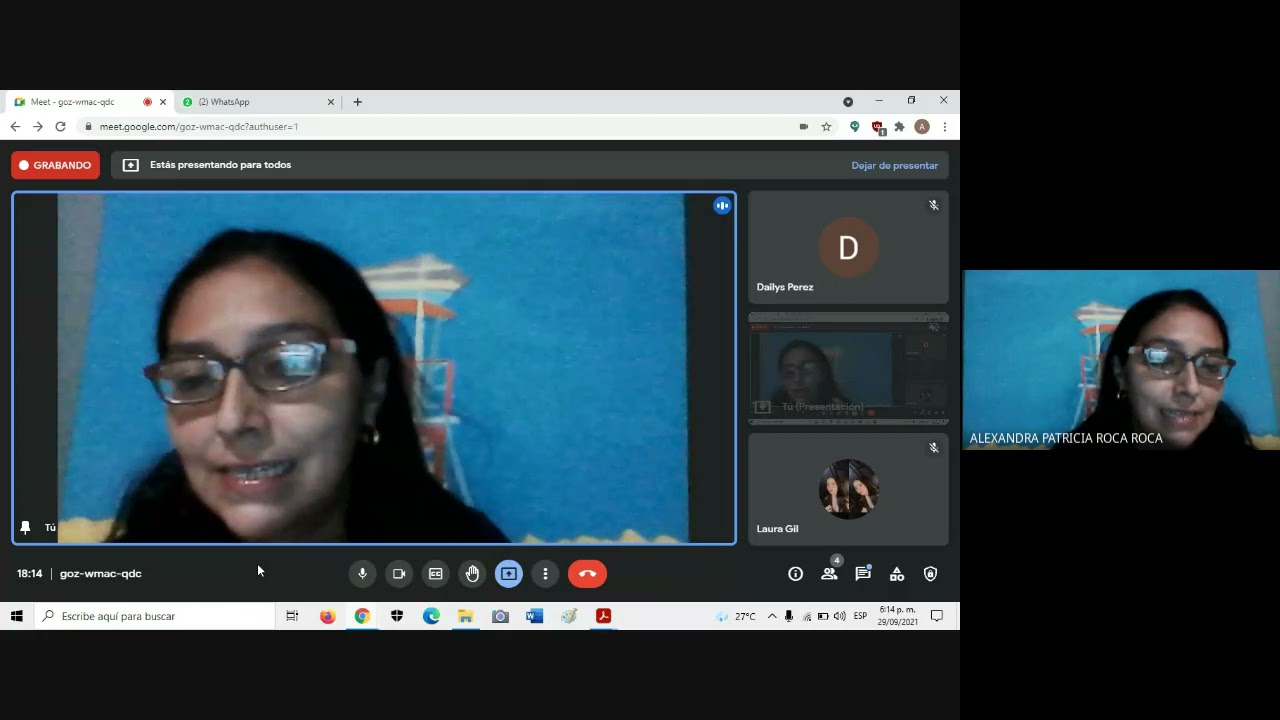Mute the microphone in Meet
This screenshot has width=1280, height=720.
362,574
